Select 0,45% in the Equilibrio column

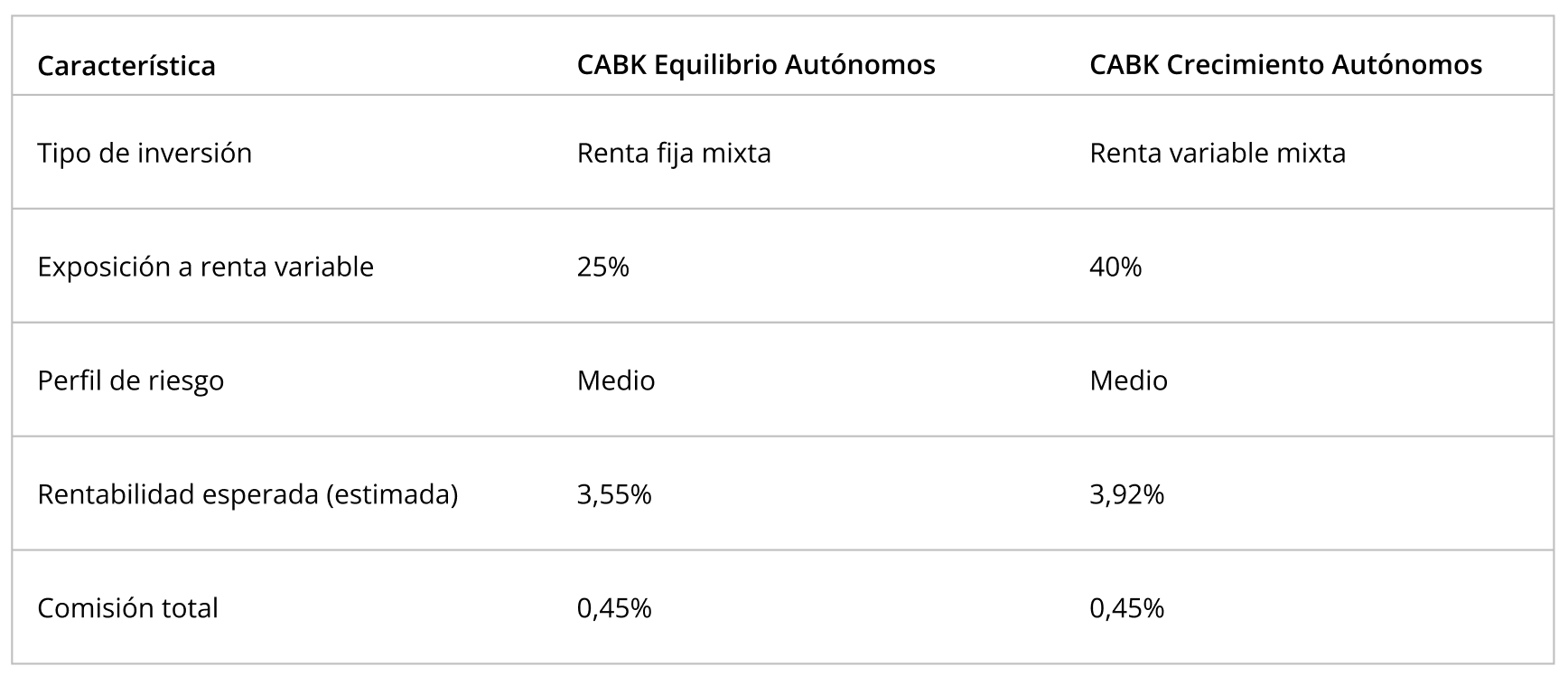(x=614, y=608)
